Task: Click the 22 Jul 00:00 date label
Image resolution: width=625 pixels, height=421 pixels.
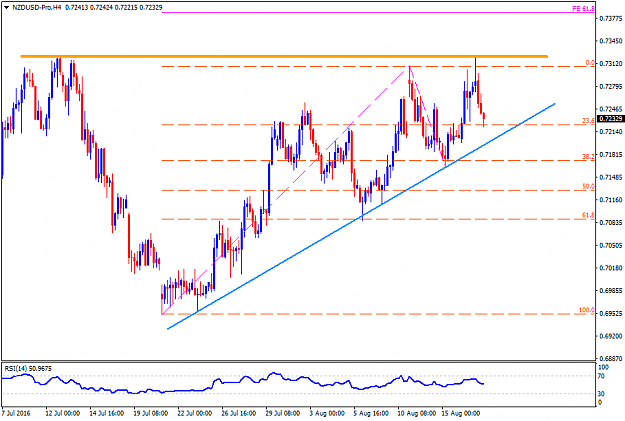Action: click(x=195, y=413)
